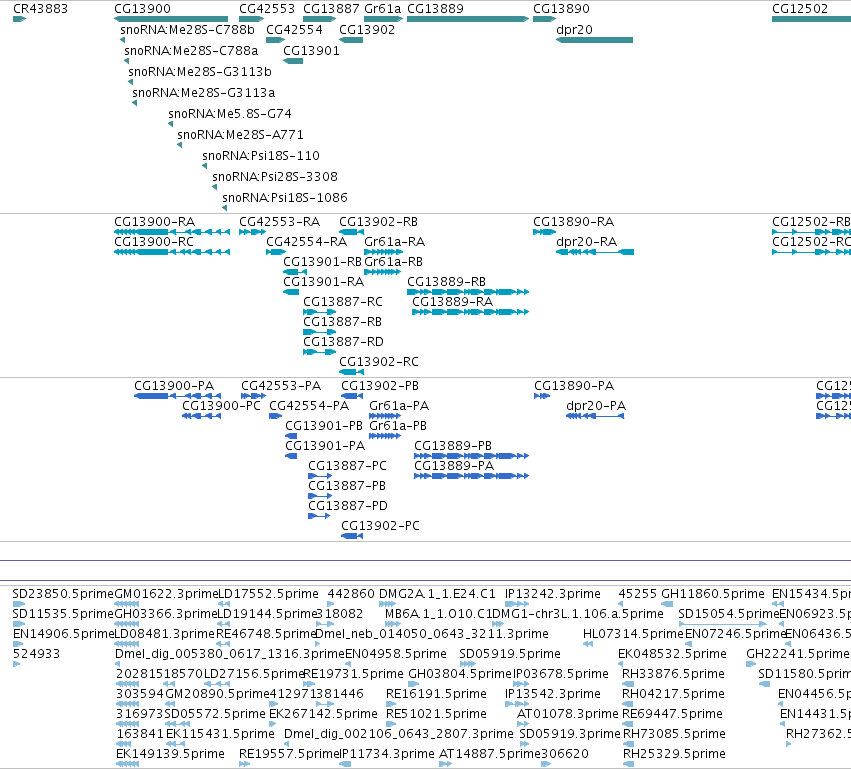Click snoRNA:Psi28S-3308 label

click(275, 177)
